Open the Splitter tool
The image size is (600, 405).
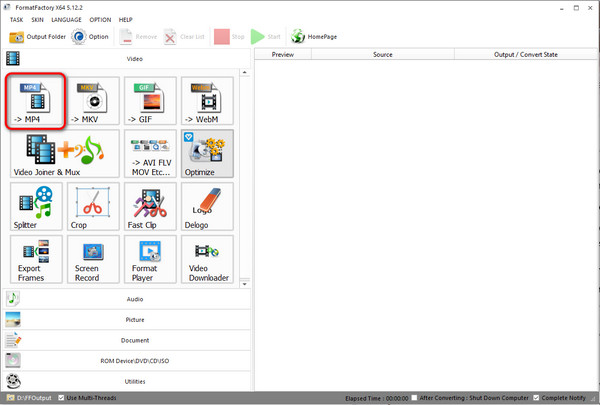36,206
